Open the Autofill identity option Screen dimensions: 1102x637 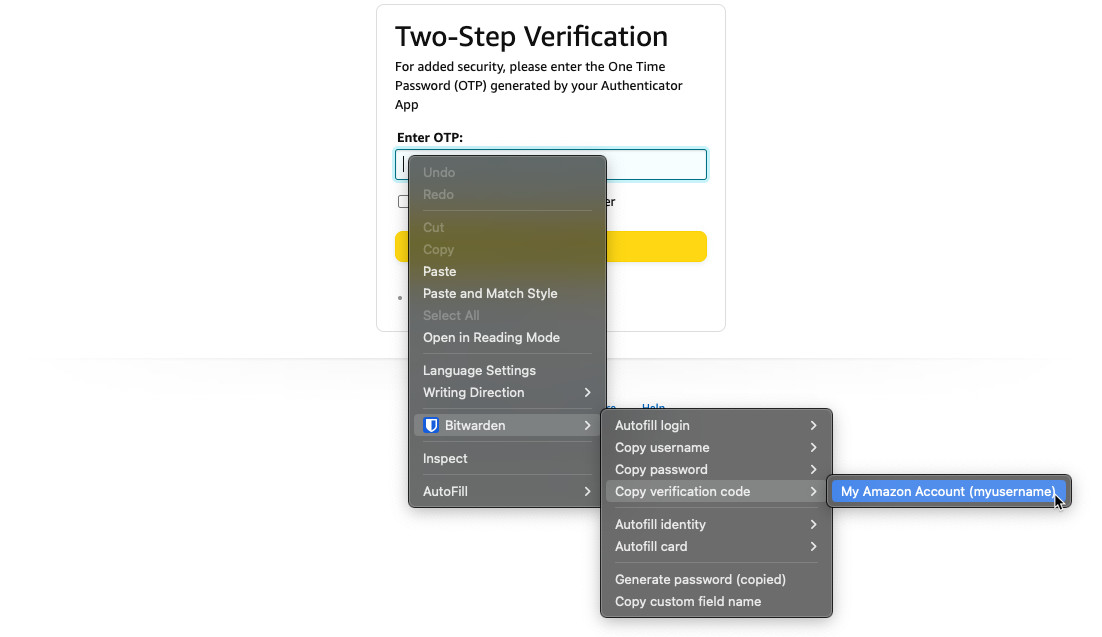[660, 524]
